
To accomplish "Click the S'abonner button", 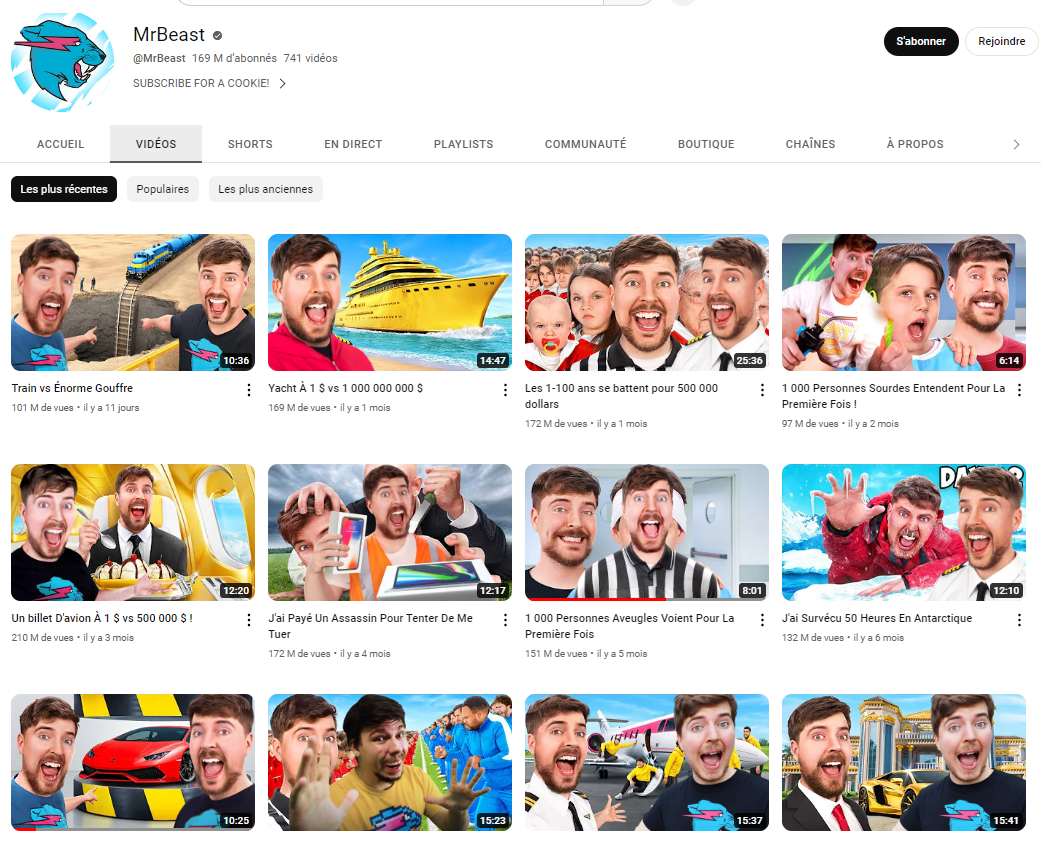I will pos(921,41).
